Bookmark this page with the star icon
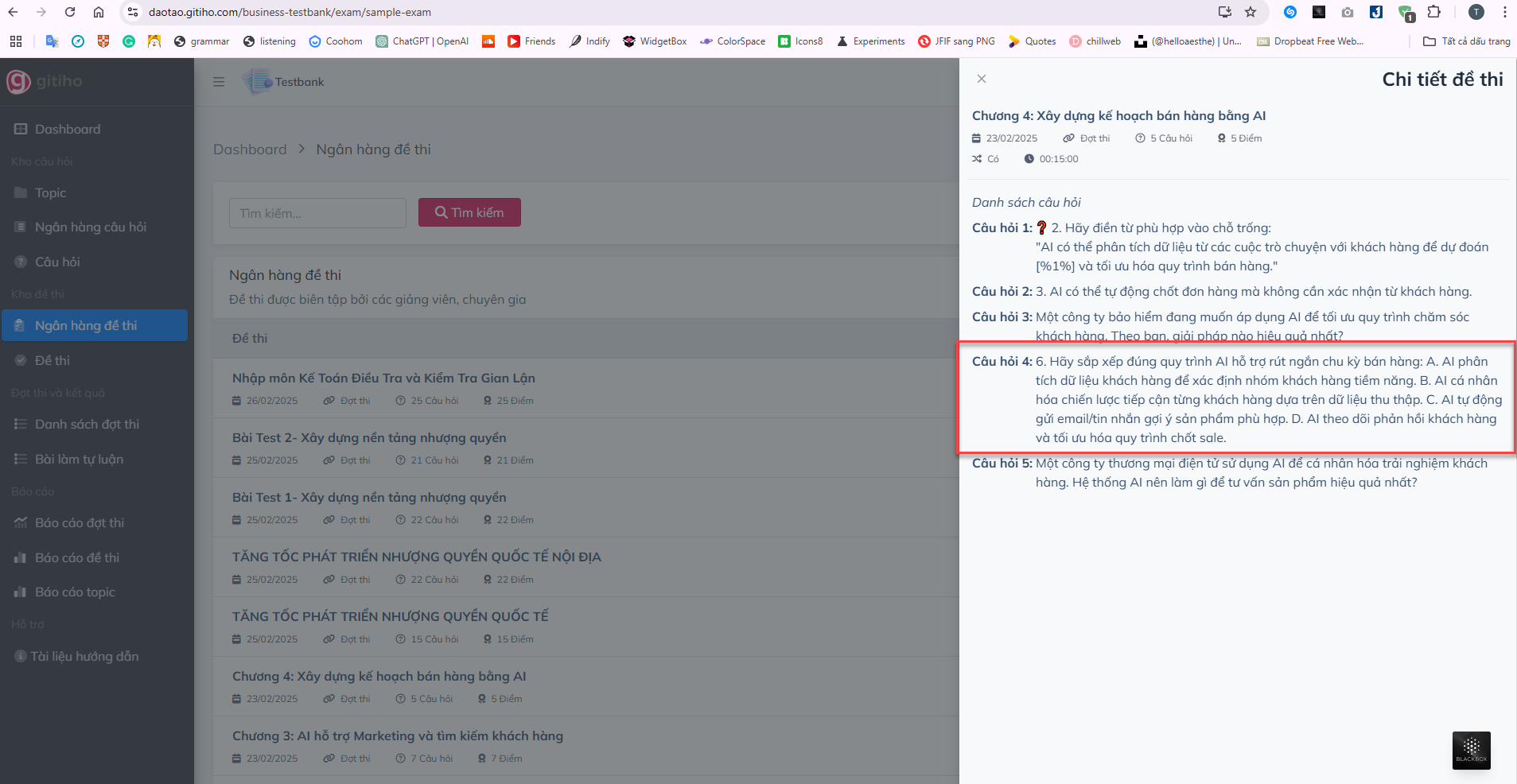The image size is (1517, 784). pyautogui.click(x=1251, y=12)
